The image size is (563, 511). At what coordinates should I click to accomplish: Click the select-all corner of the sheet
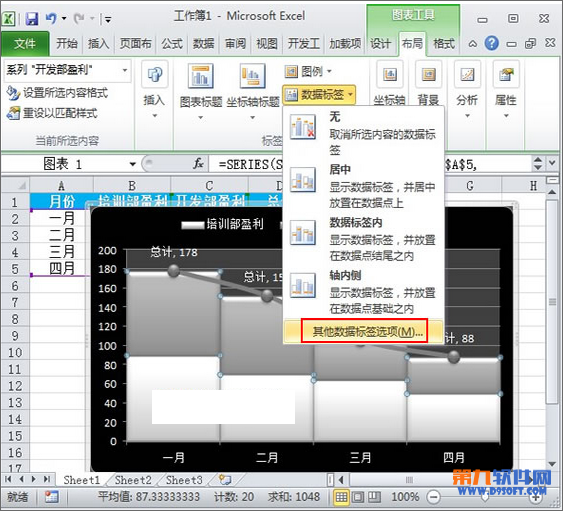click(16, 185)
